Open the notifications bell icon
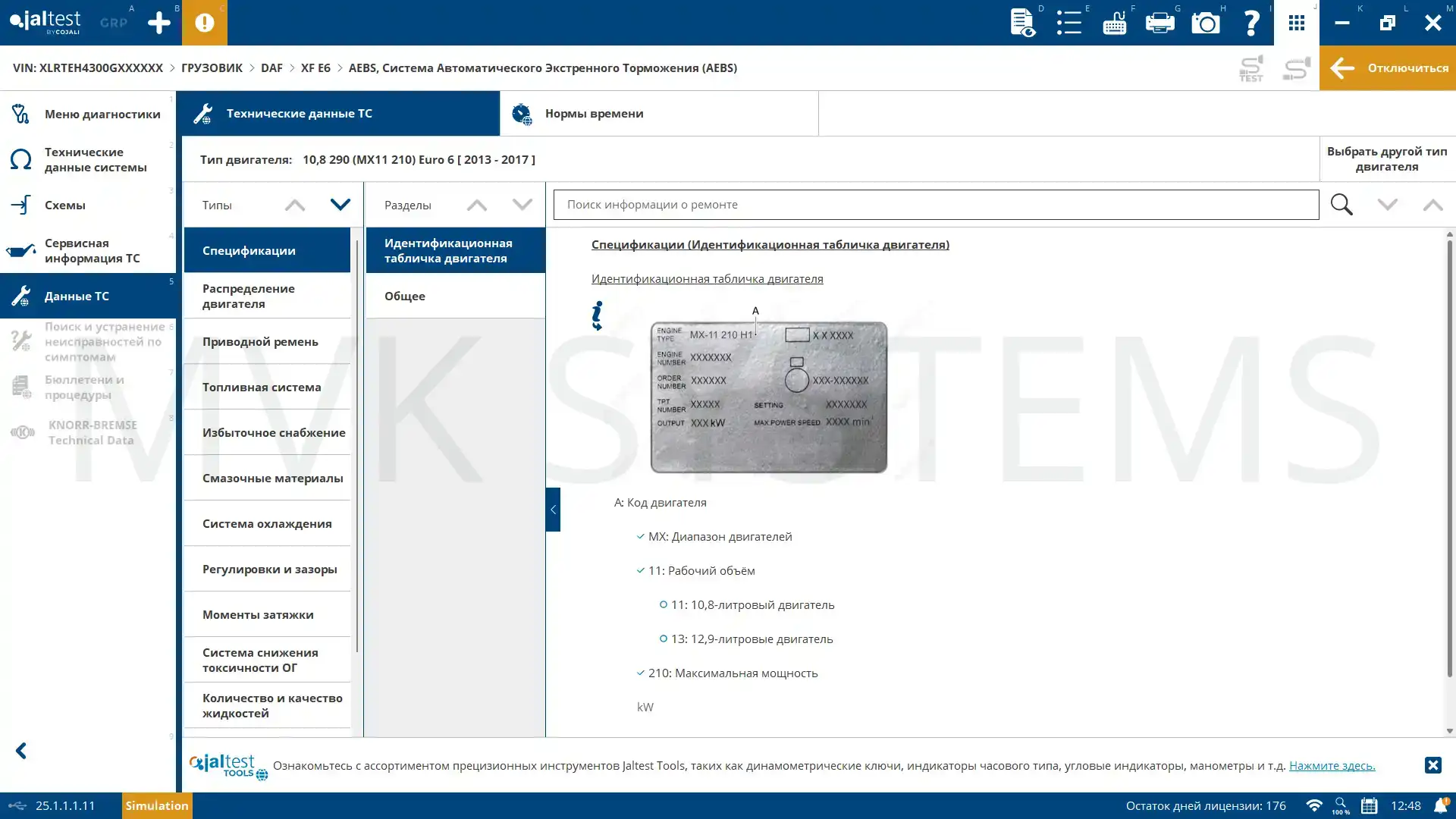Viewport: 1456px width, 819px height. (1441, 805)
